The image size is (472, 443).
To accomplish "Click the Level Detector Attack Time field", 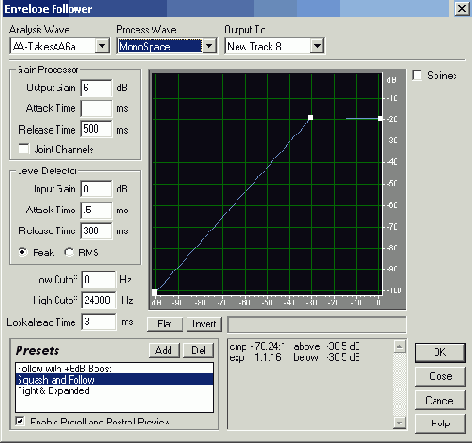I will pyautogui.click(x=96, y=210).
